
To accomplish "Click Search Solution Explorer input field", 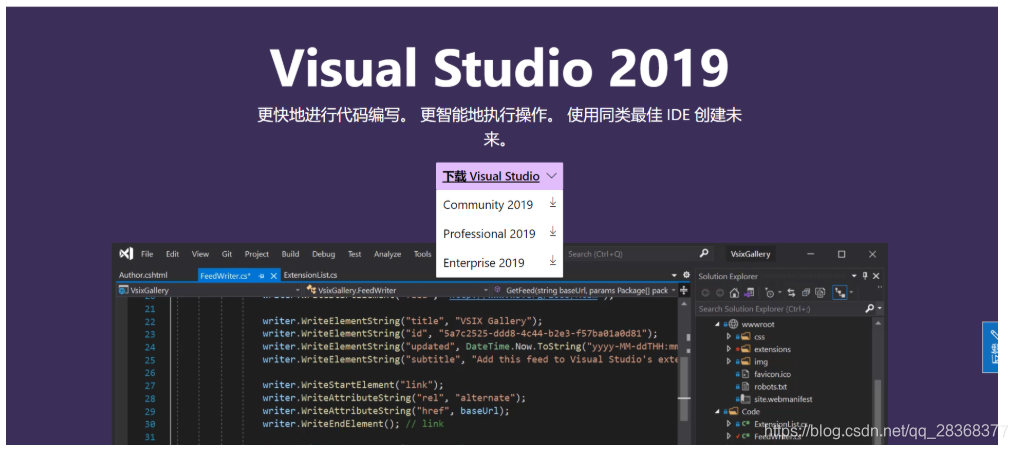I will [779, 308].
